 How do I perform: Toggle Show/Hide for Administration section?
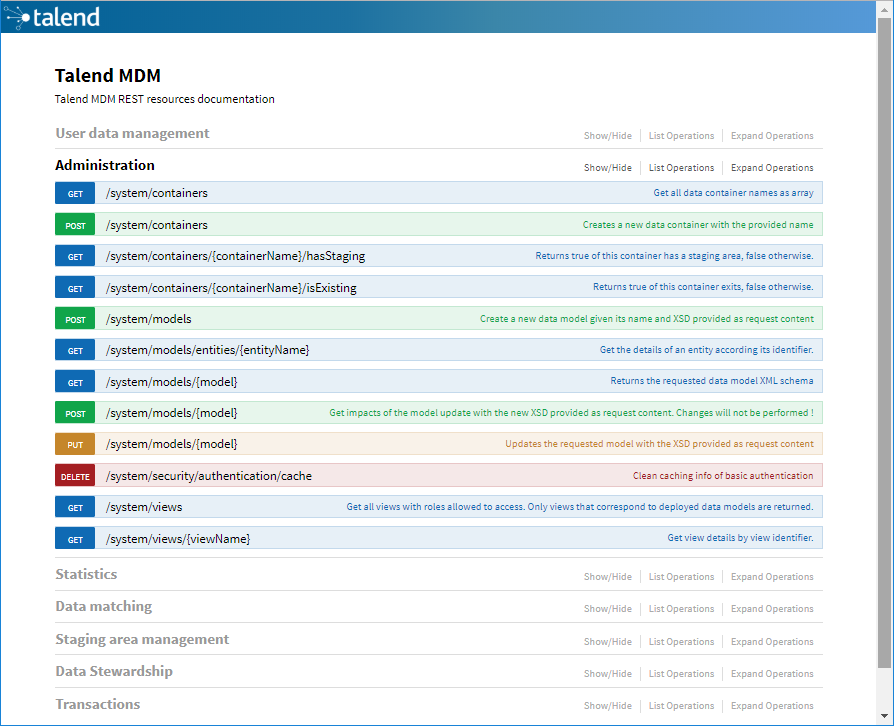[x=607, y=168]
